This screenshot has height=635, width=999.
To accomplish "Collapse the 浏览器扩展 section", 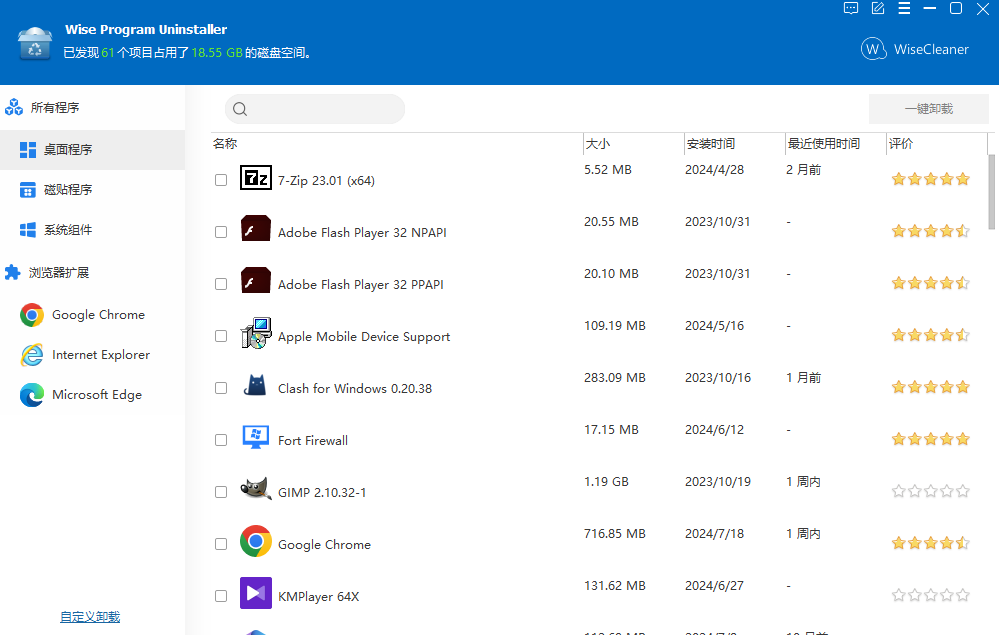I will (x=58, y=272).
